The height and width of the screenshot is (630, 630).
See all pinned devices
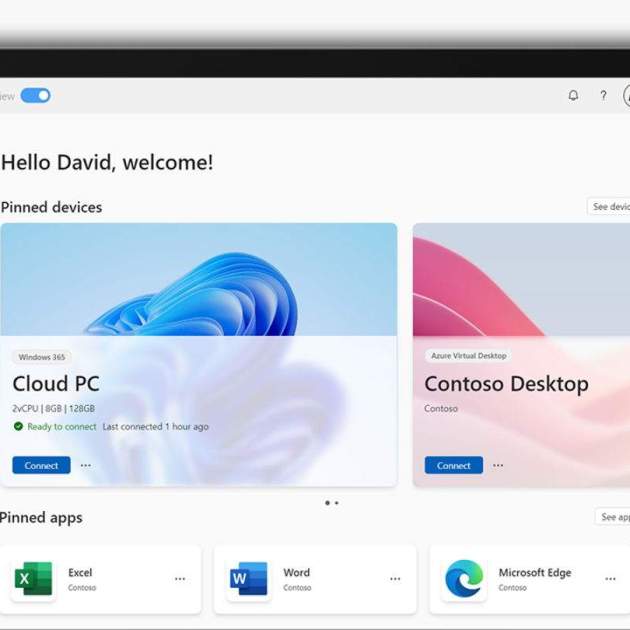click(x=609, y=207)
